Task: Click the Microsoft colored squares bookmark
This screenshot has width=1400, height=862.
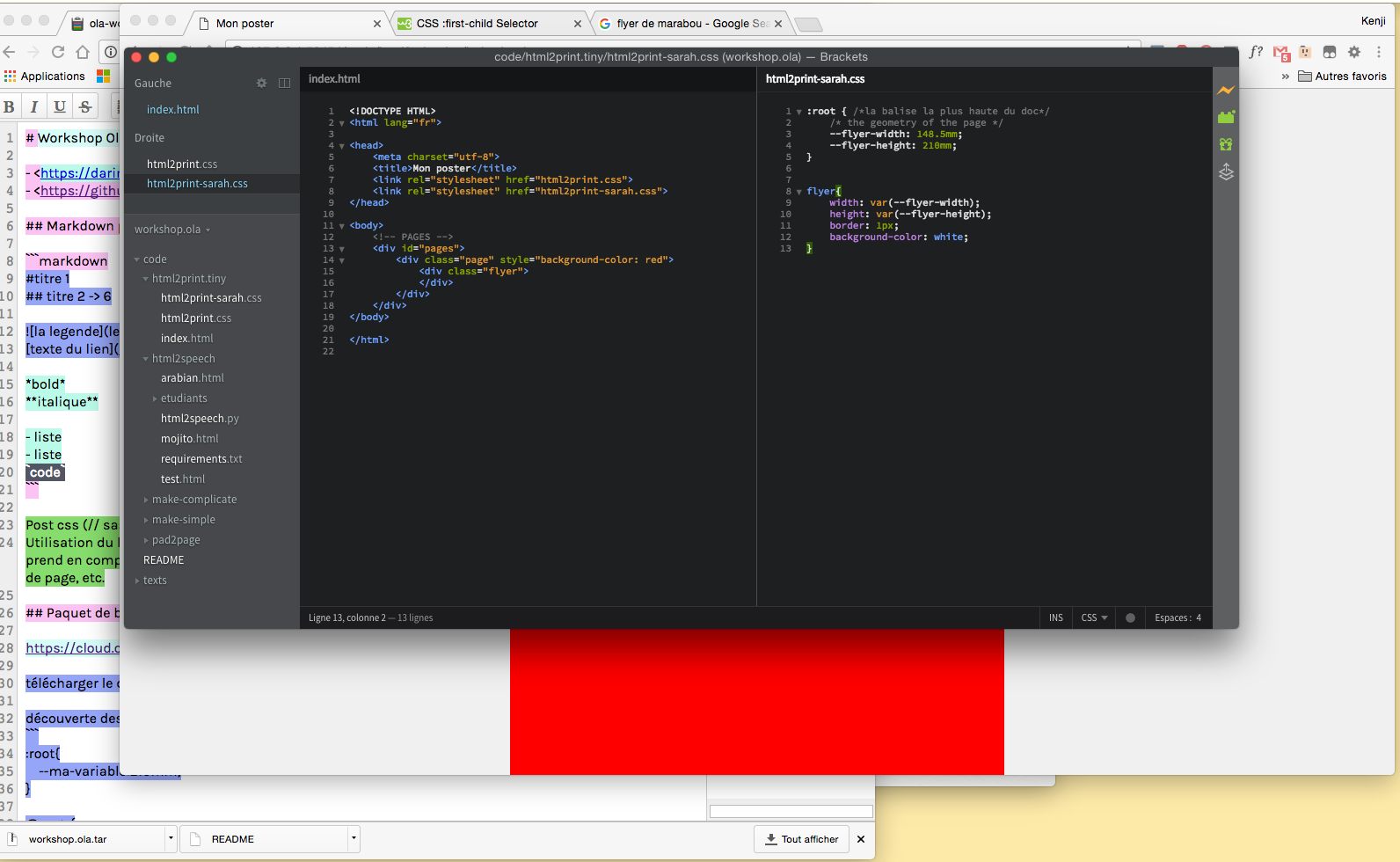Action: 103,77
